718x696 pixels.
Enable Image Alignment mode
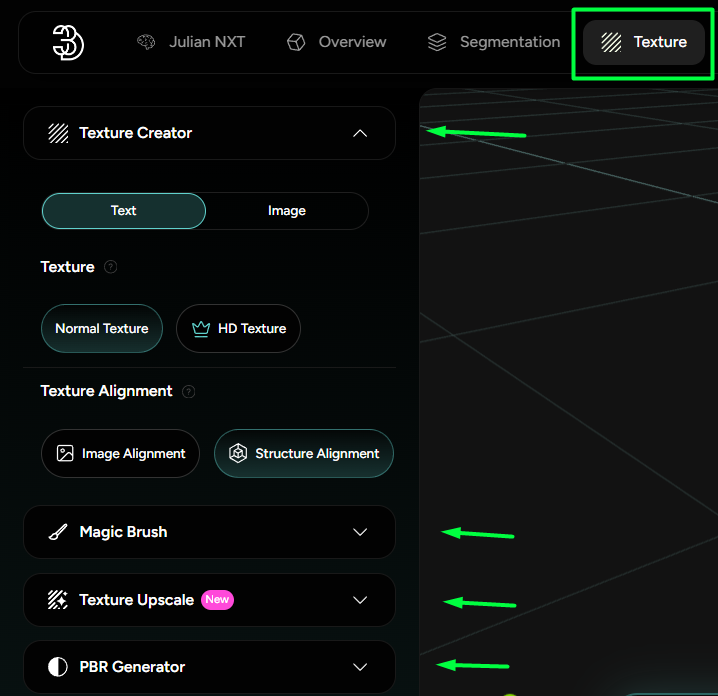[120, 453]
